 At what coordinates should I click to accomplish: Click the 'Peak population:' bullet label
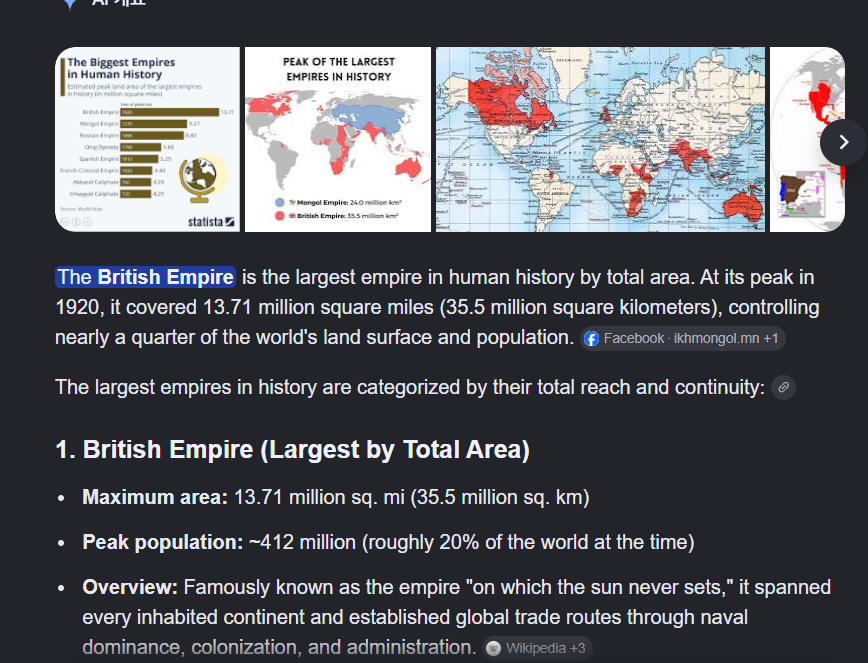coord(163,542)
